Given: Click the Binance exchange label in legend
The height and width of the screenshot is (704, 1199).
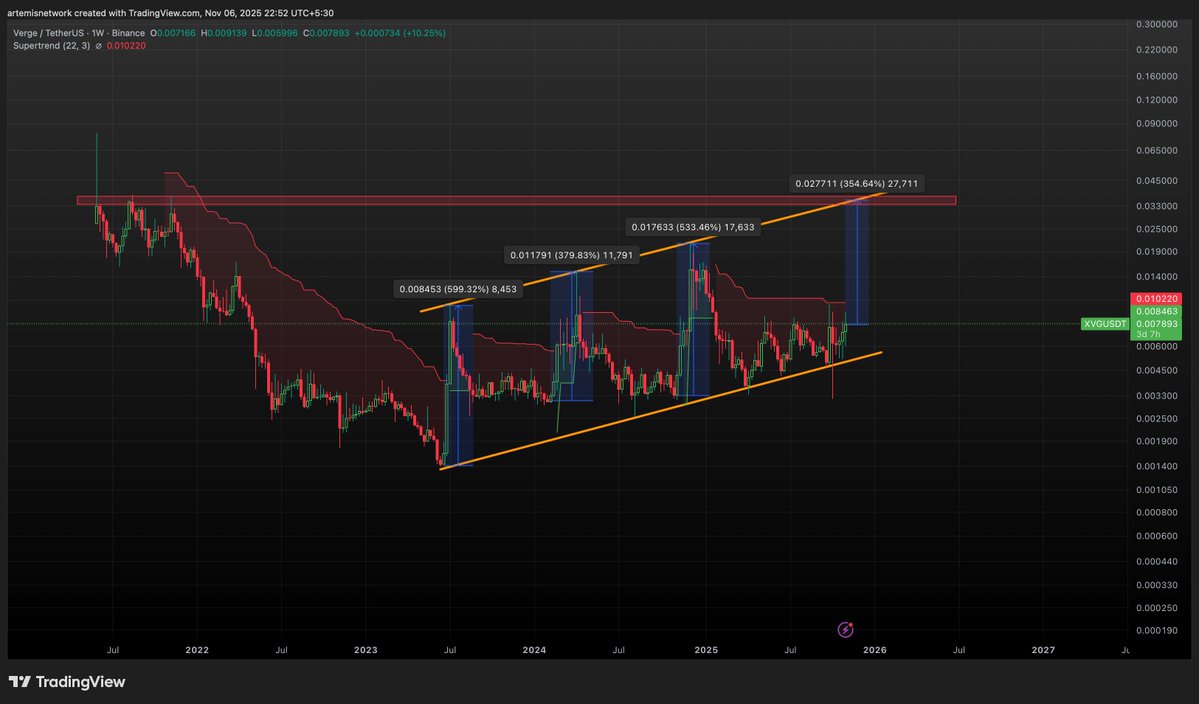Looking at the screenshot, I should pyautogui.click(x=130, y=32).
